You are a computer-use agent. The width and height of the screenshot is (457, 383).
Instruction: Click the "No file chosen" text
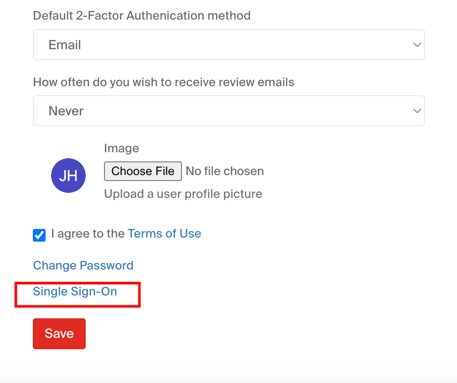[225, 171]
